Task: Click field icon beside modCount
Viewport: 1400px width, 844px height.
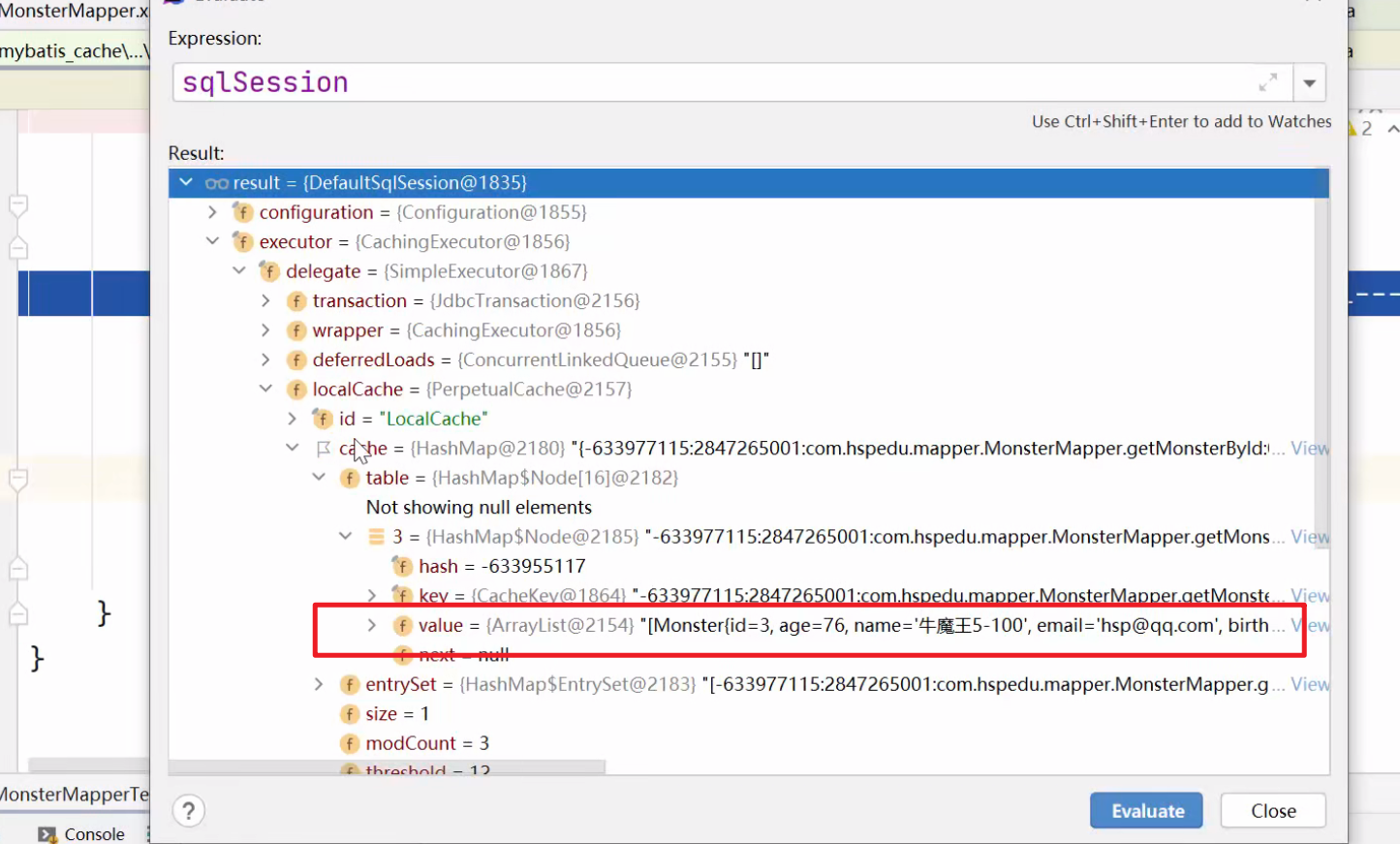Action: (x=350, y=743)
